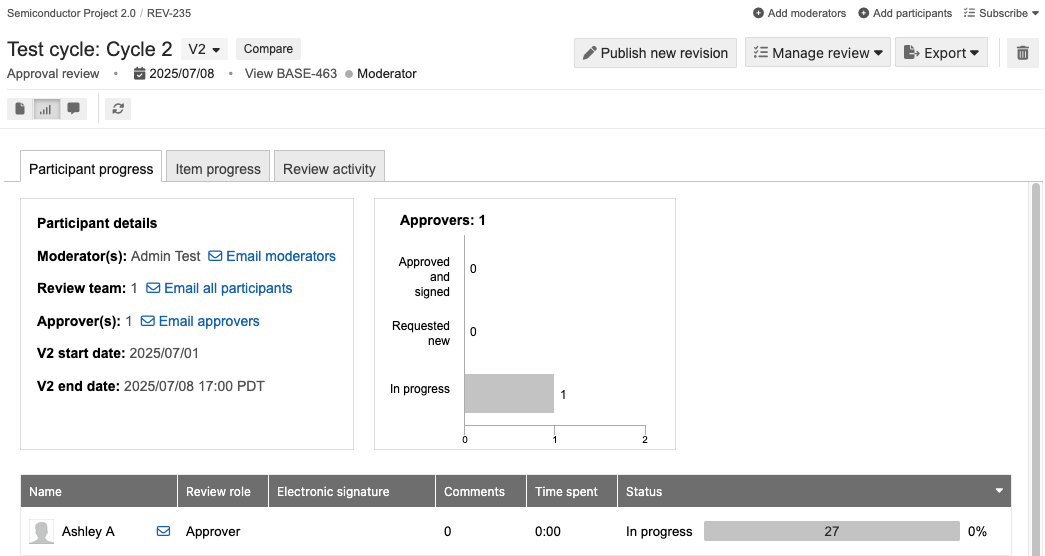Image resolution: width=1045 pixels, height=556 pixels.
Task: Click the calendar icon beside 2025/07/08
Action: (x=140, y=74)
